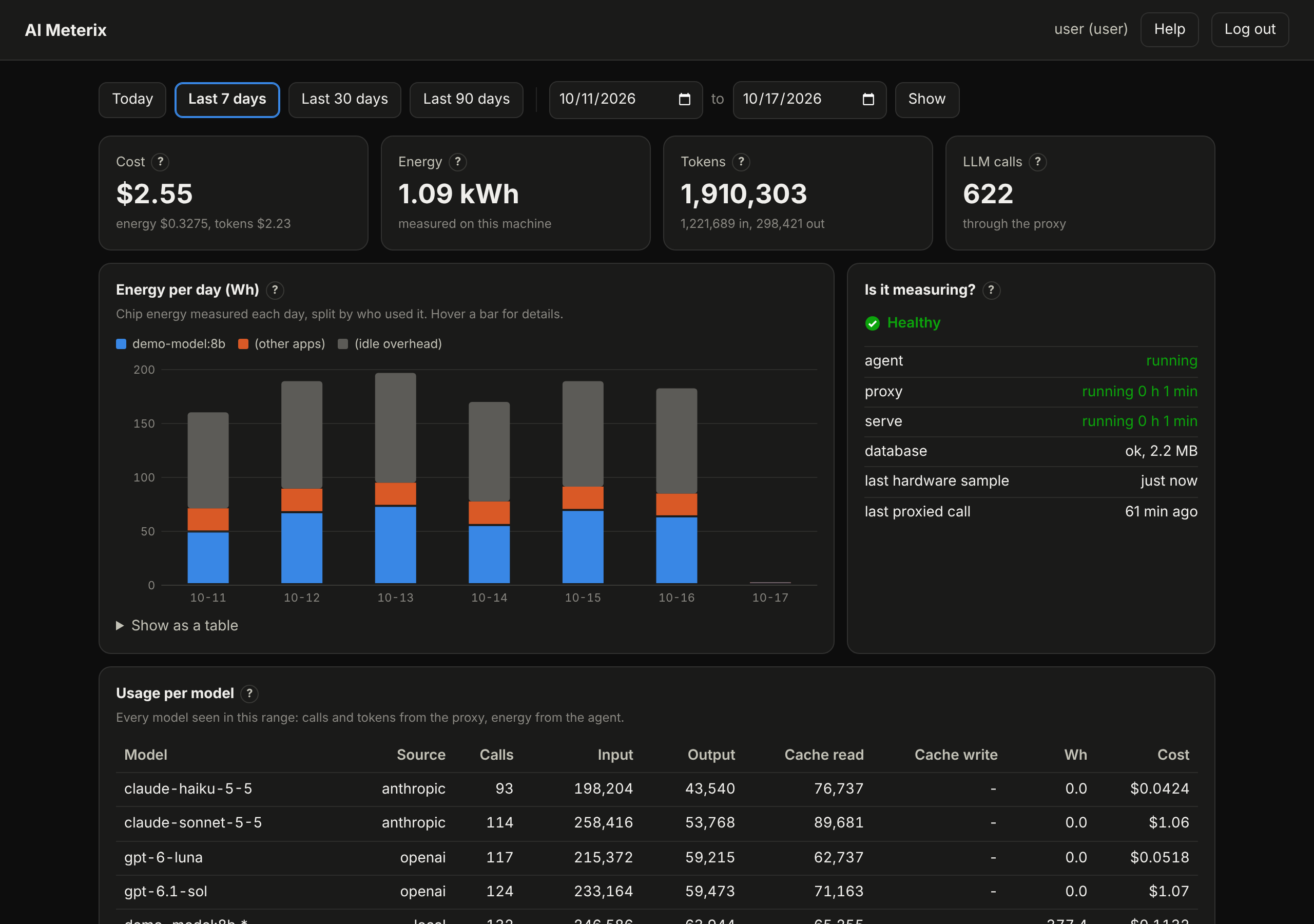This screenshot has width=1314, height=924.
Task: Click the last hardware sample just now value
Action: tap(1169, 481)
